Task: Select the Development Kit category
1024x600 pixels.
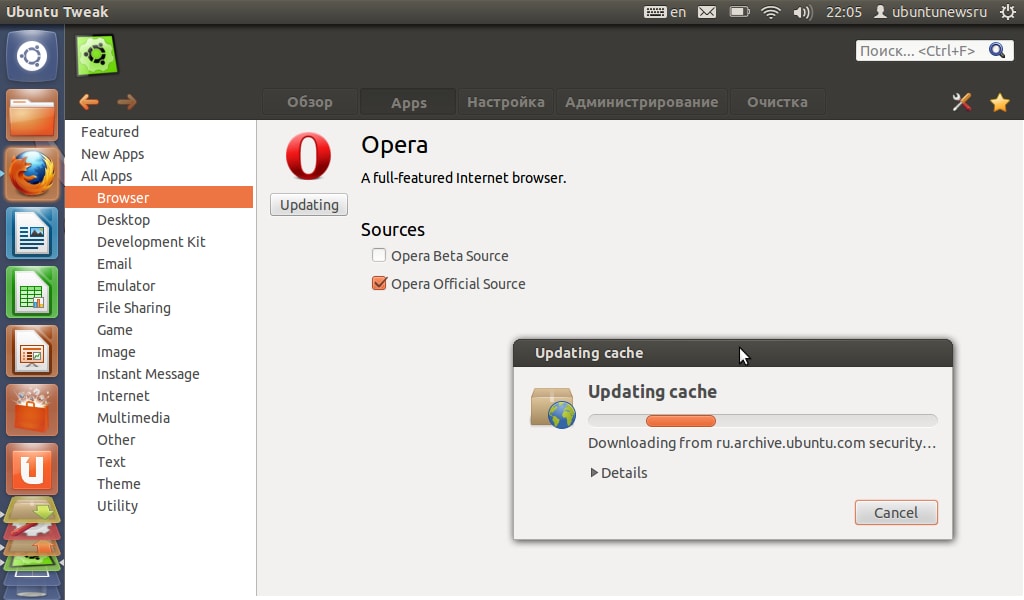Action: pyautogui.click(x=159, y=242)
